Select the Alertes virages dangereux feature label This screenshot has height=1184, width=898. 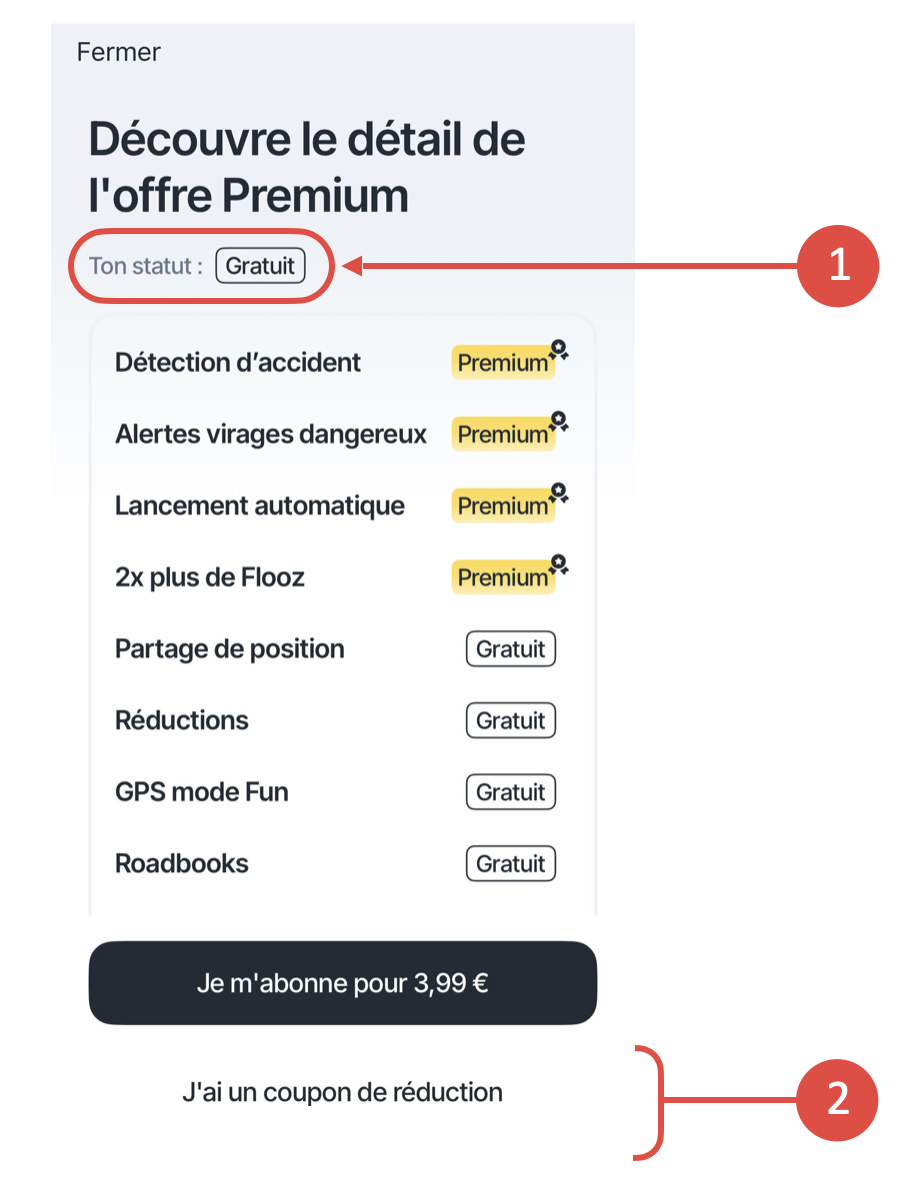point(270,434)
